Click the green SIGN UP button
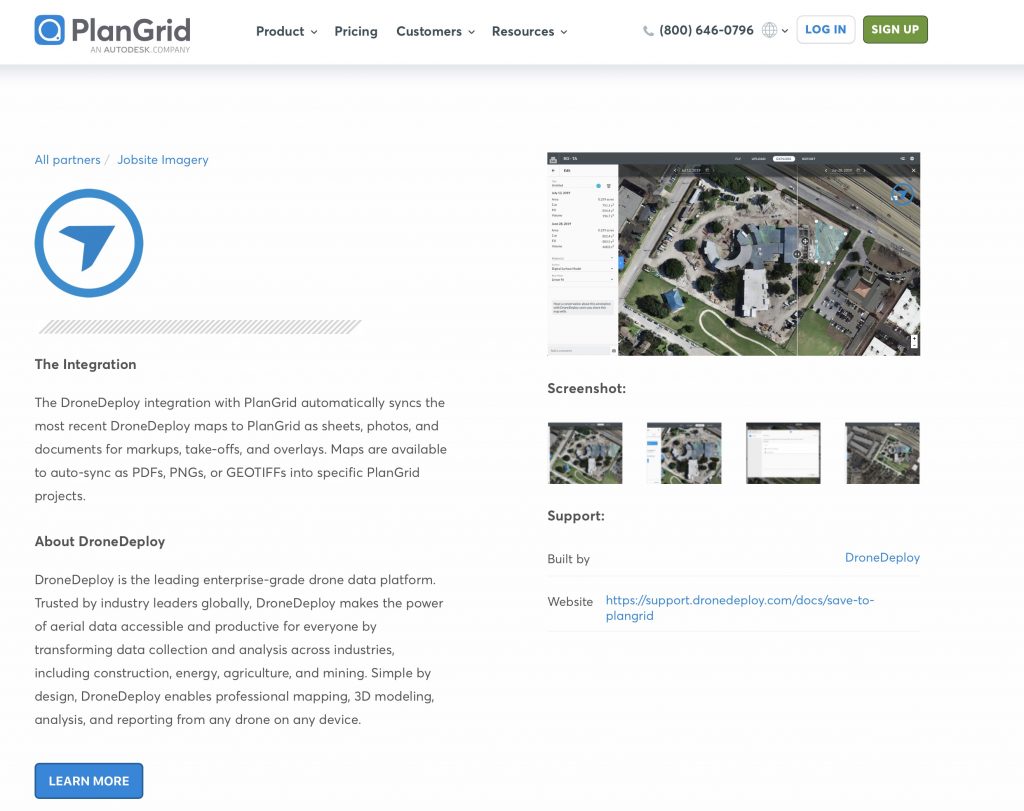 (x=895, y=29)
